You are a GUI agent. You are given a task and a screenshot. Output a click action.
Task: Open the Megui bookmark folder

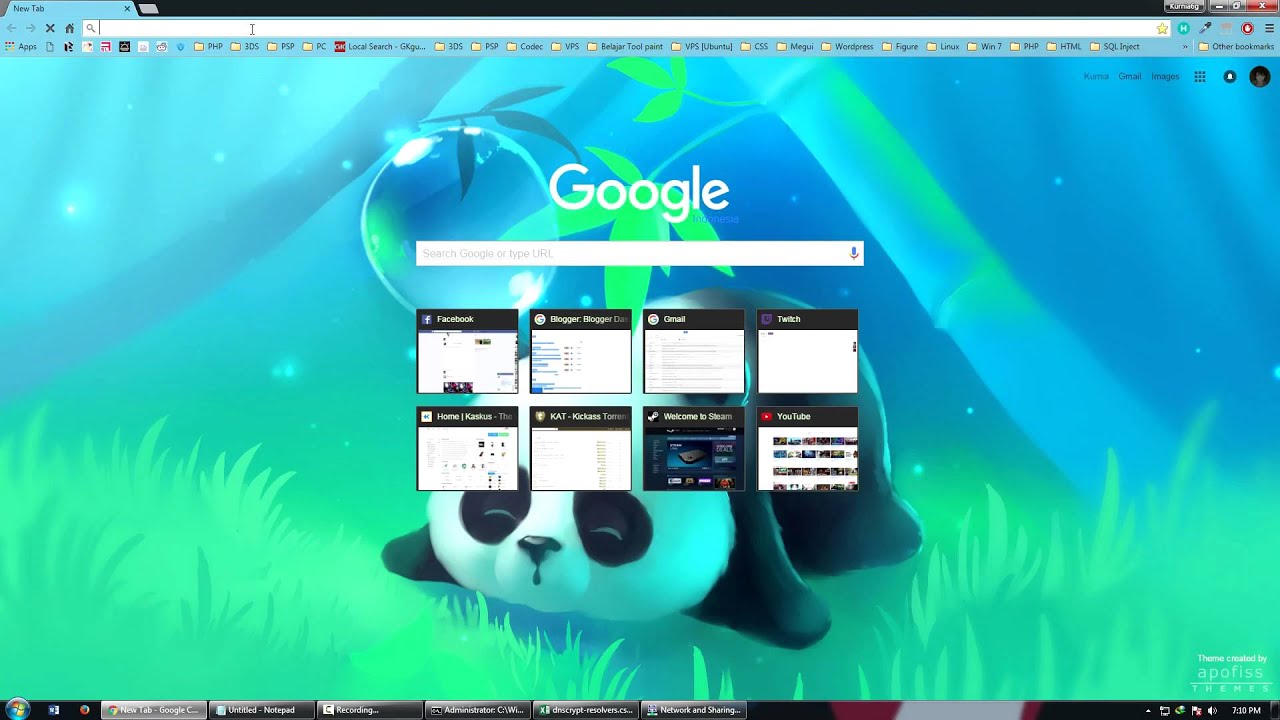[795, 47]
